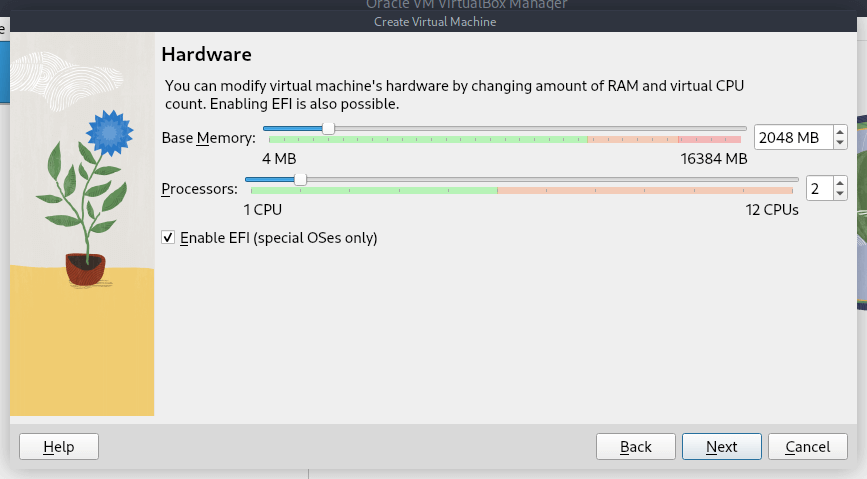Click the Processors slider handle

(x=300, y=180)
